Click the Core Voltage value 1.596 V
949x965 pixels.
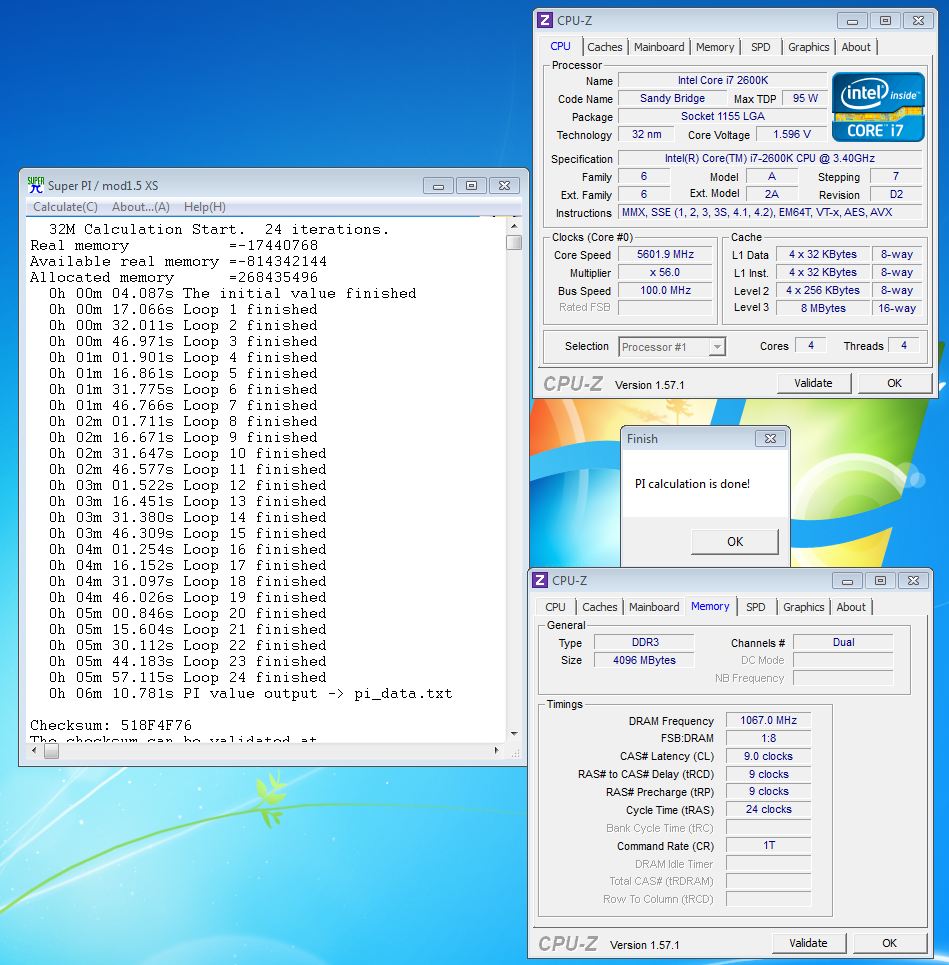coord(791,134)
